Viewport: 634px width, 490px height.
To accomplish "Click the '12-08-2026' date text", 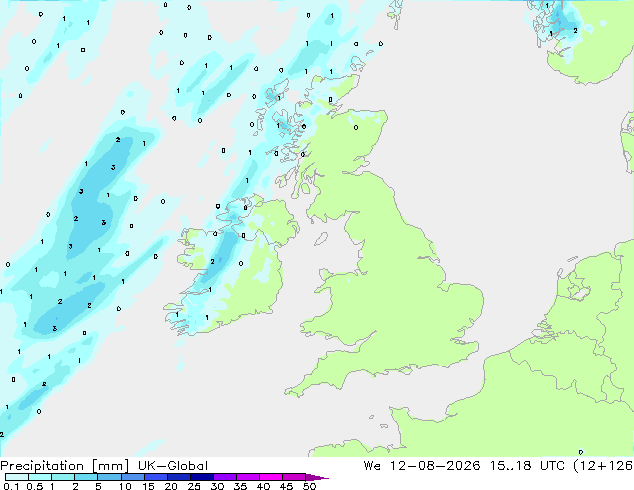I will coord(435,466).
